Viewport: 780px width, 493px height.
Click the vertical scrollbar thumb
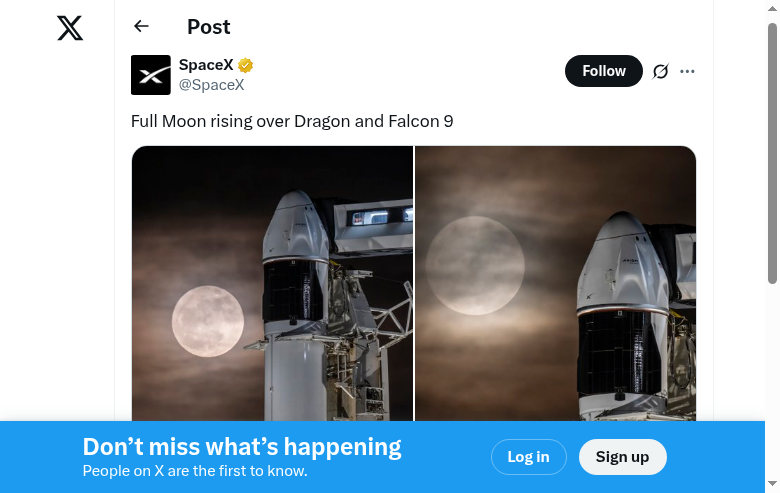(772, 150)
